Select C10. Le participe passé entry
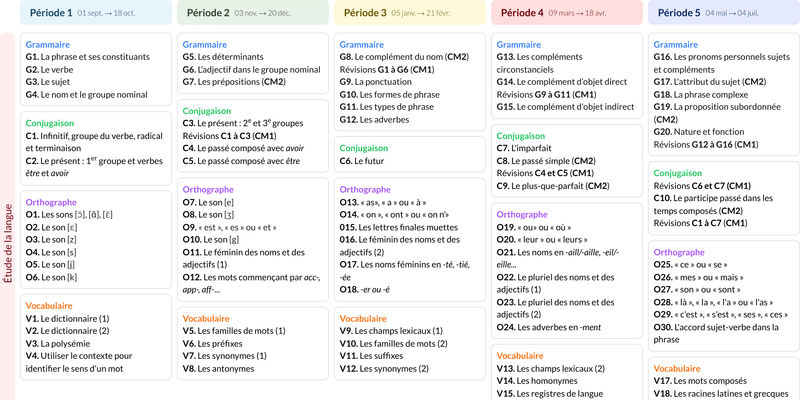 713,204
